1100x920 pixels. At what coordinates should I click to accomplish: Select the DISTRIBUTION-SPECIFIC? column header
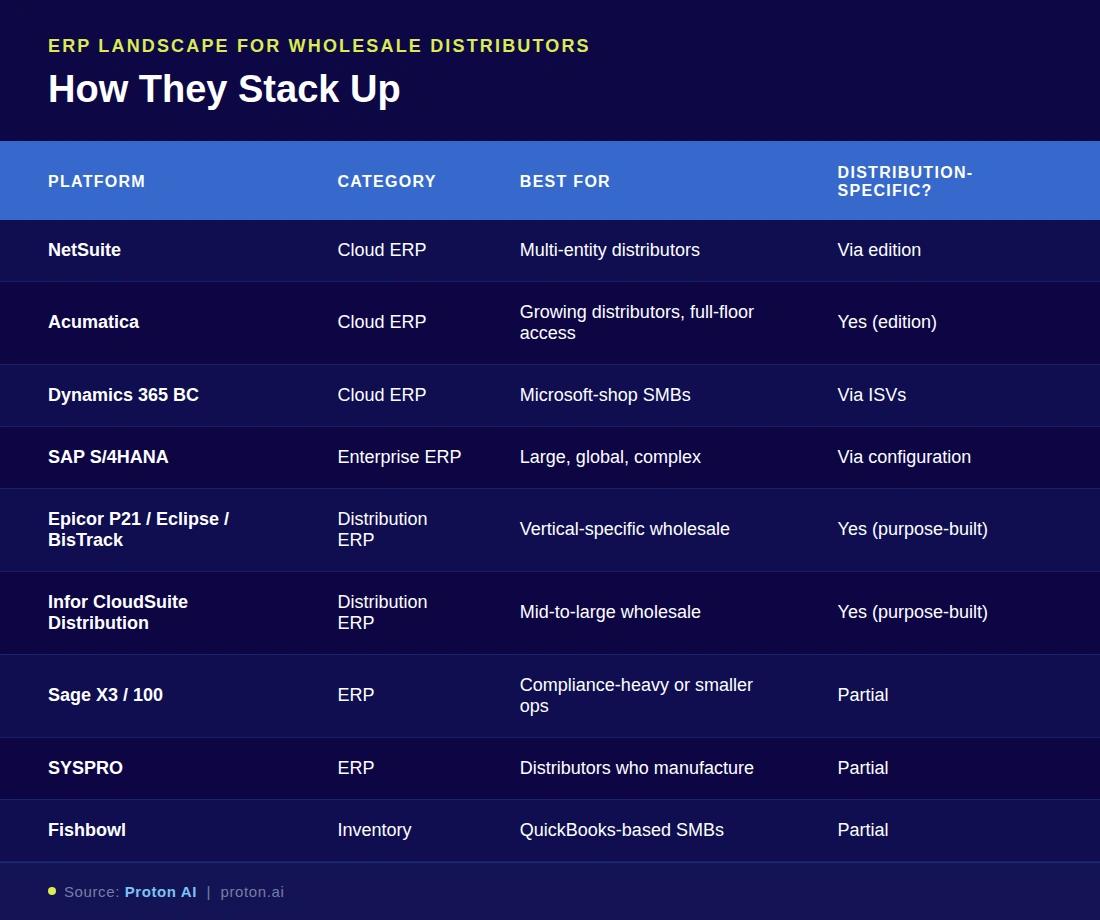[905, 181]
